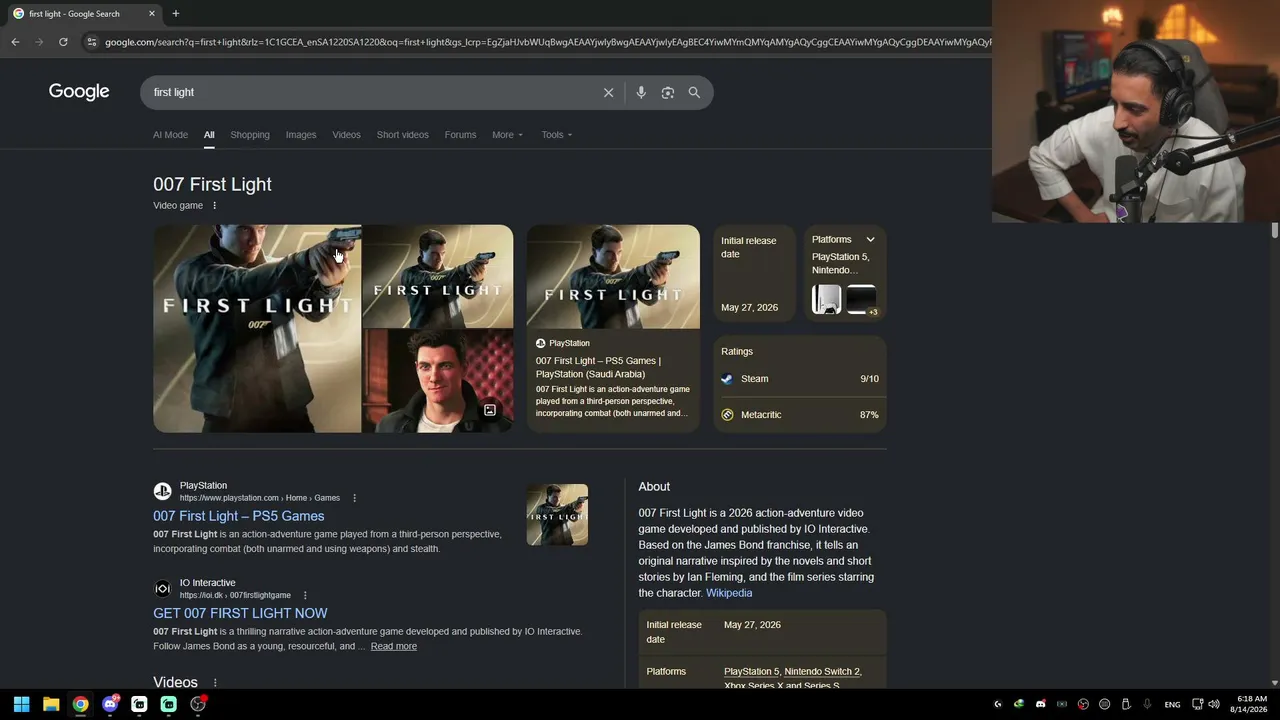
Task: Open the Nintendo Switch 2 platform link
Action: (822, 672)
